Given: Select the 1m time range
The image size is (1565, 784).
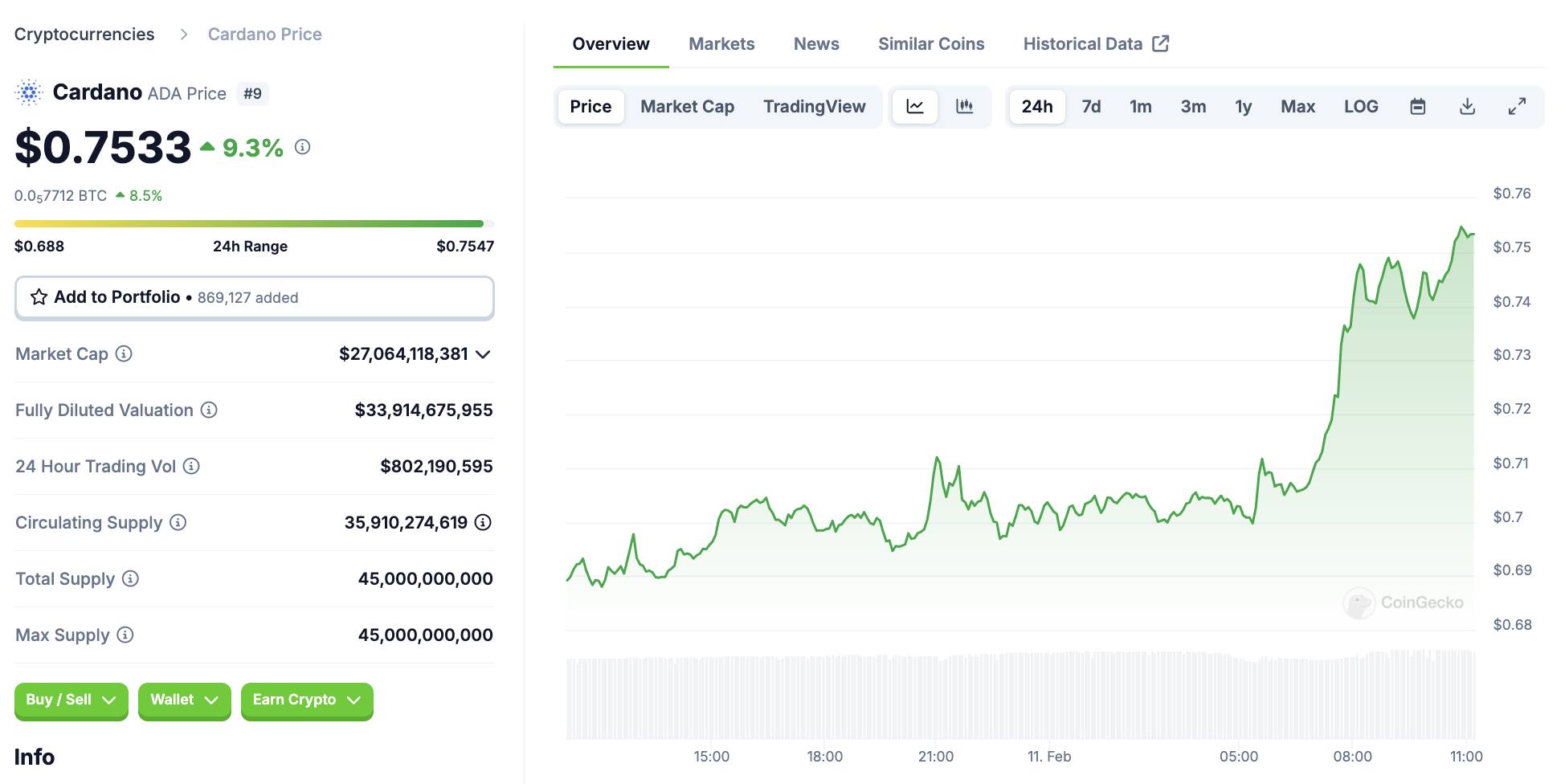Looking at the screenshot, I should pyautogui.click(x=1140, y=106).
